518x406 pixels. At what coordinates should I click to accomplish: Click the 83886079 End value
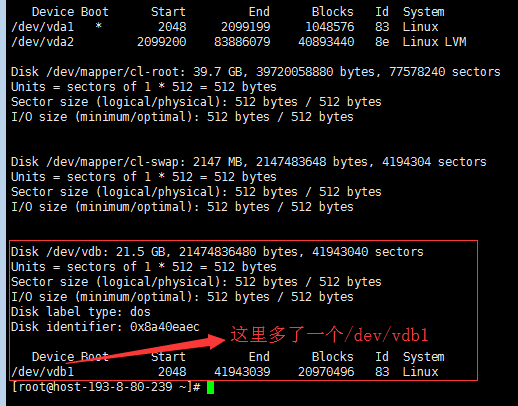242,42
